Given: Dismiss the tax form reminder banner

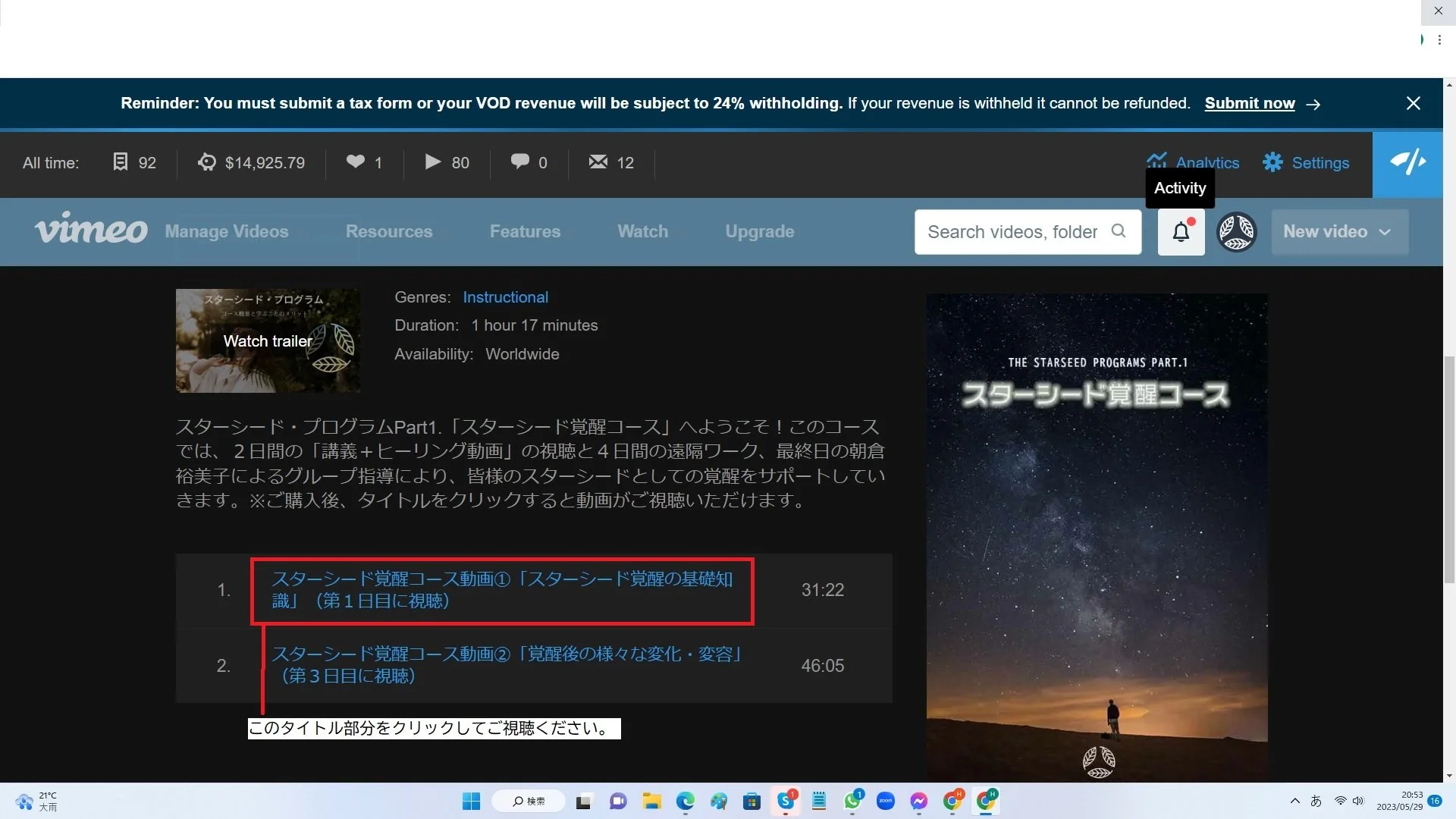Looking at the screenshot, I should click(1413, 103).
